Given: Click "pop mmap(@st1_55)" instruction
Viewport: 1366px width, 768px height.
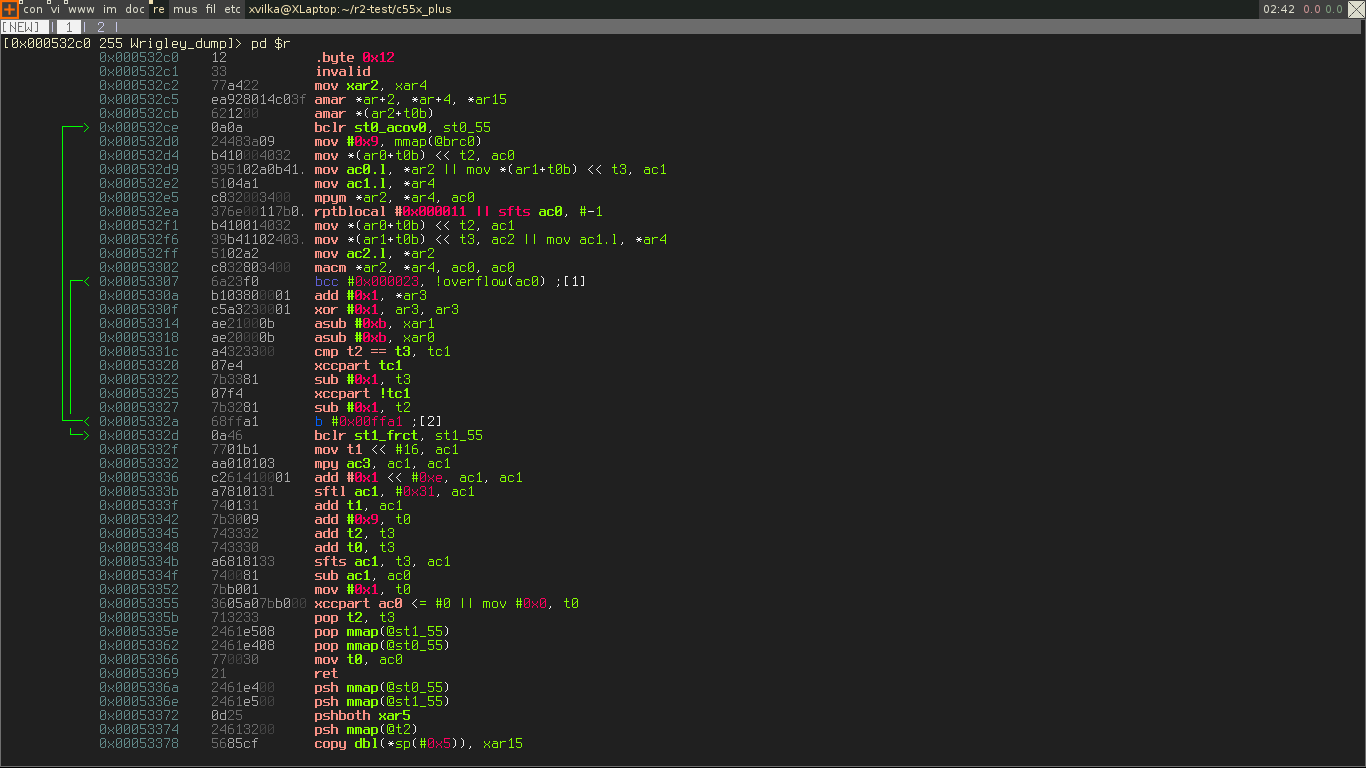Looking at the screenshot, I should (x=383, y=631).
